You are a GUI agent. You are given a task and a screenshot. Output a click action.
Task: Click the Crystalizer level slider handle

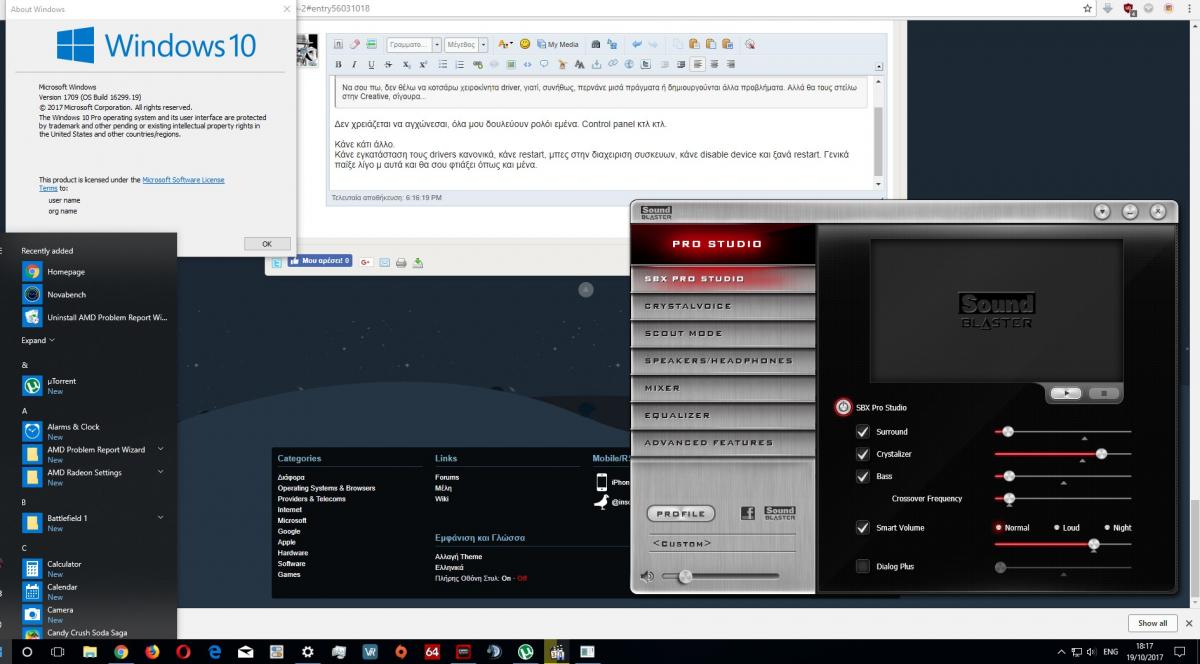(x=1101, y=454)
